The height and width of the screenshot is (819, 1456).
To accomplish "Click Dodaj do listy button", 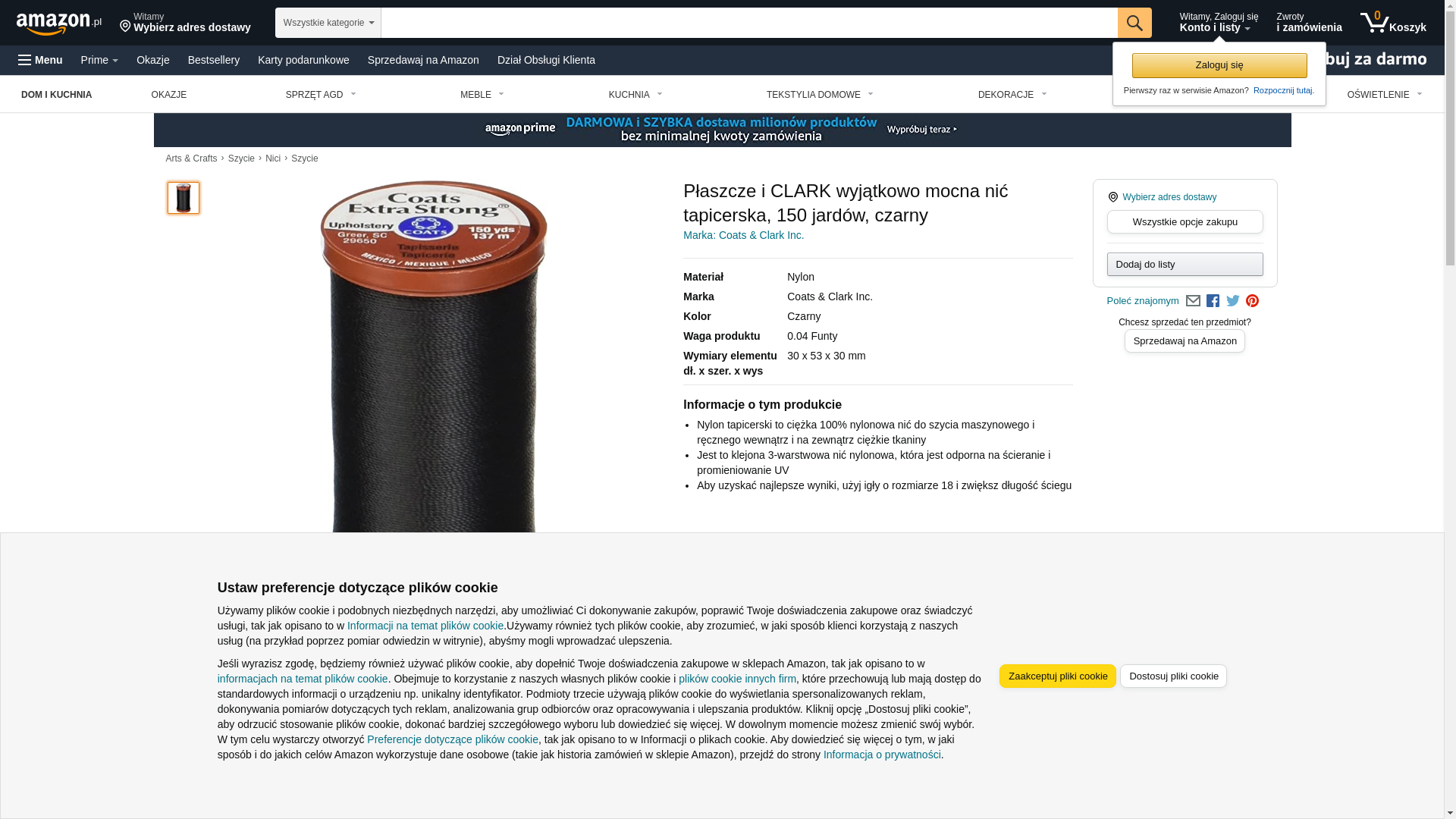I will click(1185, 264).
